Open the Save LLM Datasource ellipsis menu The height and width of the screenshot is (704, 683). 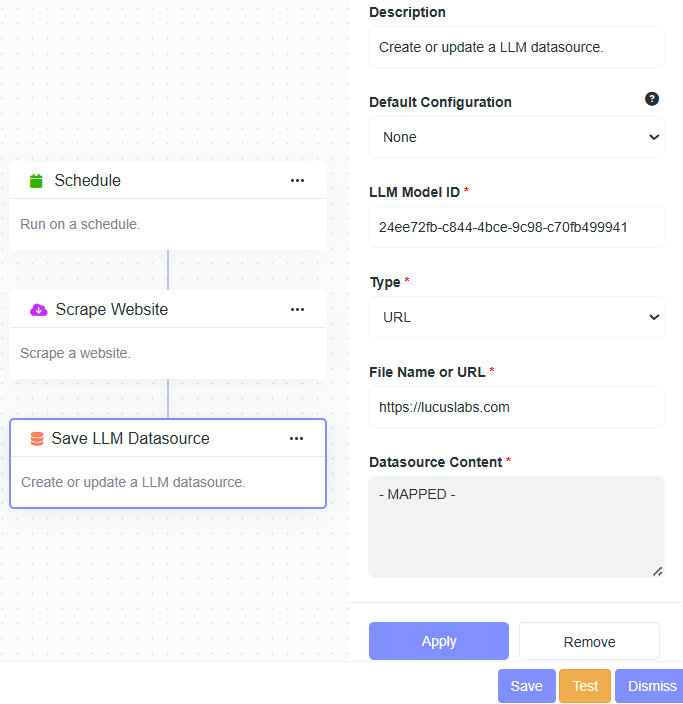tap(296, 439)
